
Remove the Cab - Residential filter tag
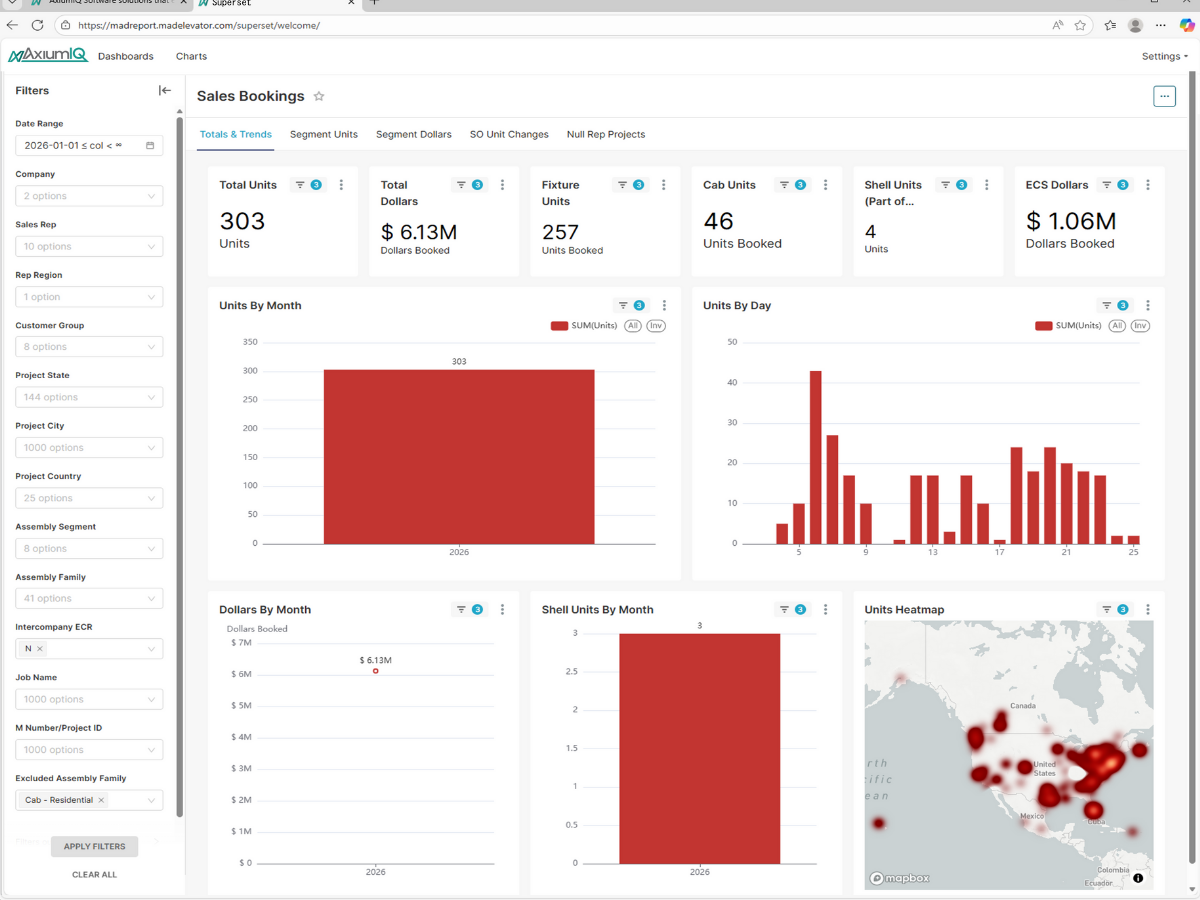coord(101,800)
